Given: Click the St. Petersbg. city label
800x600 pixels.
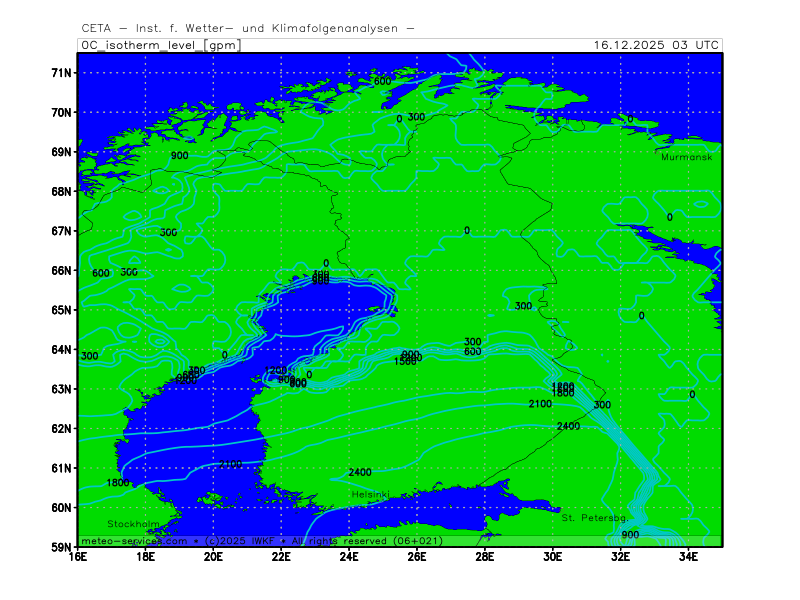Looking at the screenshot, I should [594, 518].
